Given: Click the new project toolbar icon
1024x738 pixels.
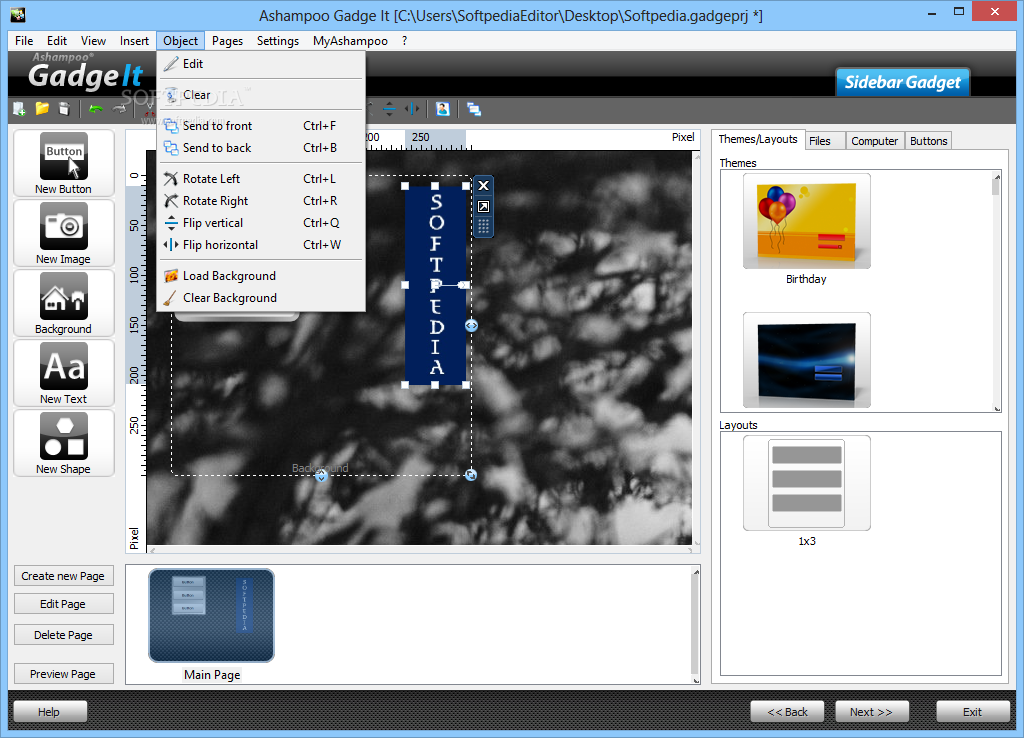Looking at the screenshot, I should 19,109.
